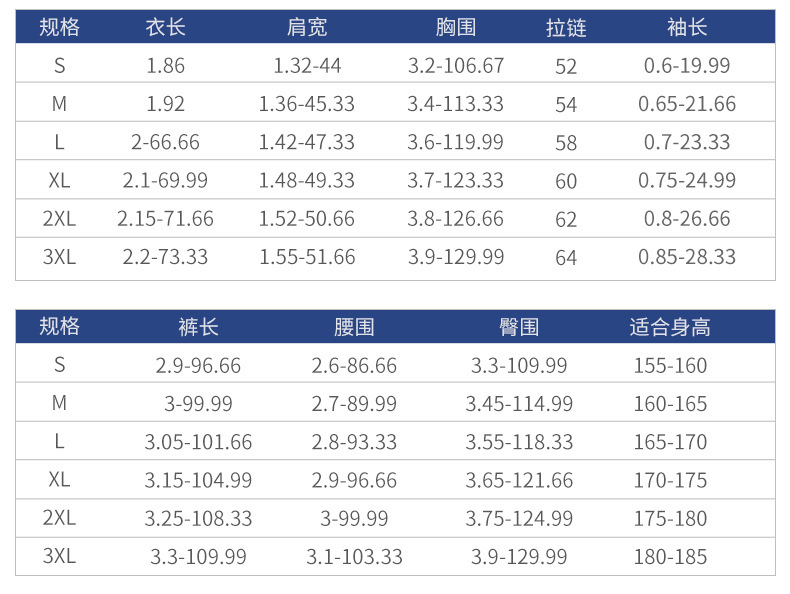
Task: Click chest value 3.2-106.67
Action: point(456,66)
